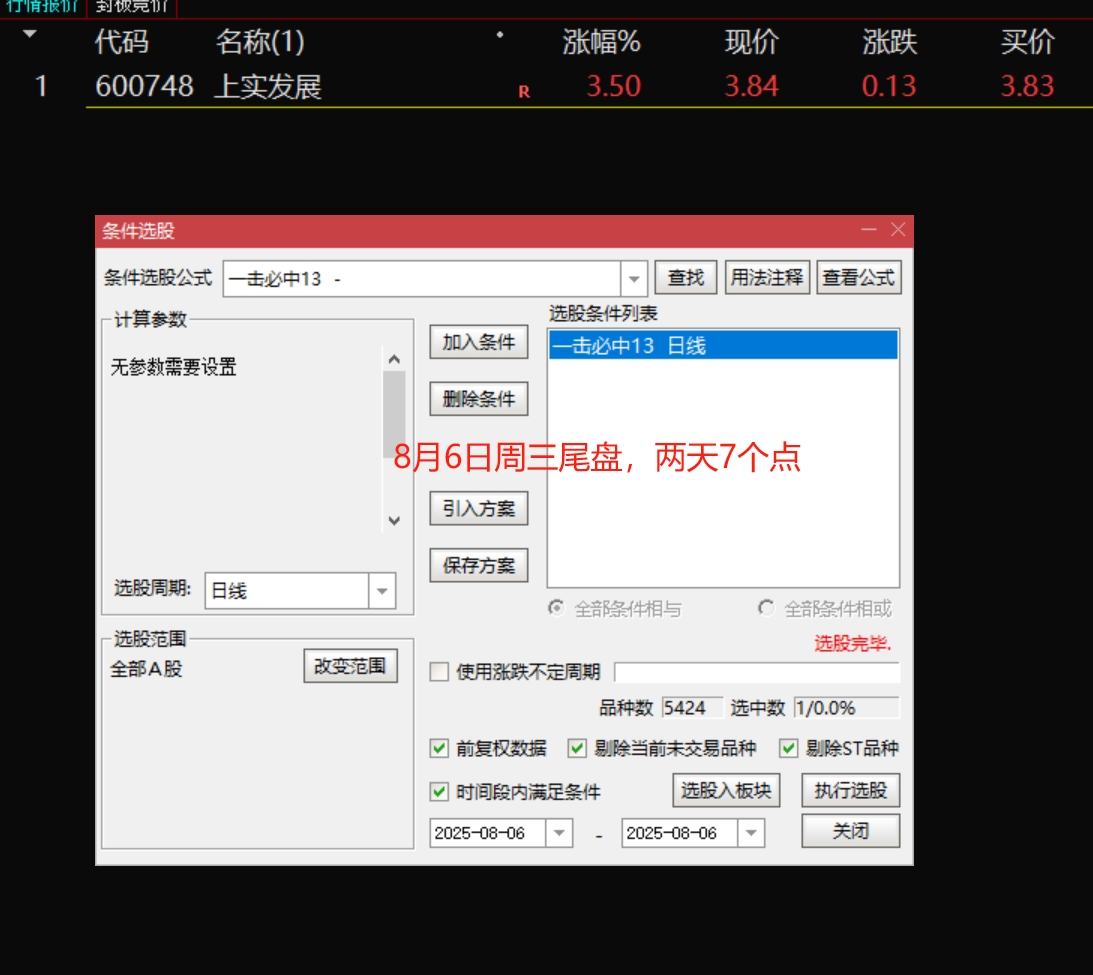The height and width of the screenshot is (975, 1093).
Task: Click the stock code 600748
Action: coord(144,86)
